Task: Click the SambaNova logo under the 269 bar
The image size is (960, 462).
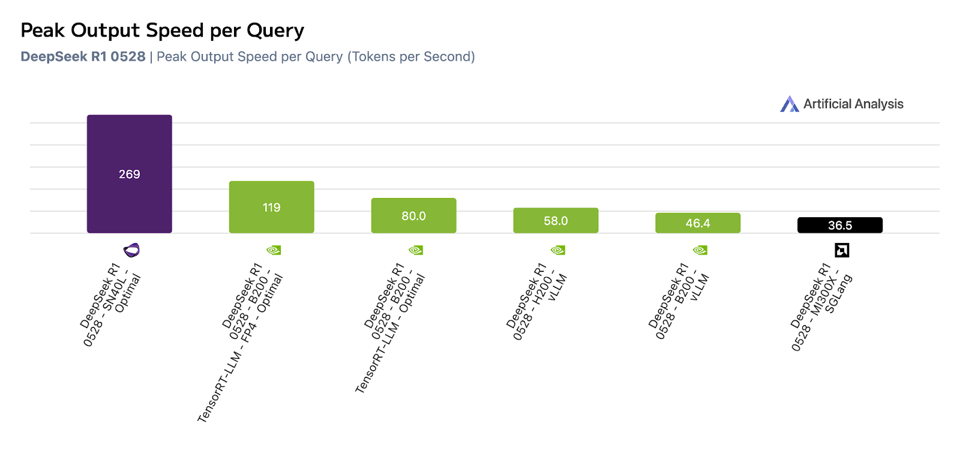Action: 131,250
